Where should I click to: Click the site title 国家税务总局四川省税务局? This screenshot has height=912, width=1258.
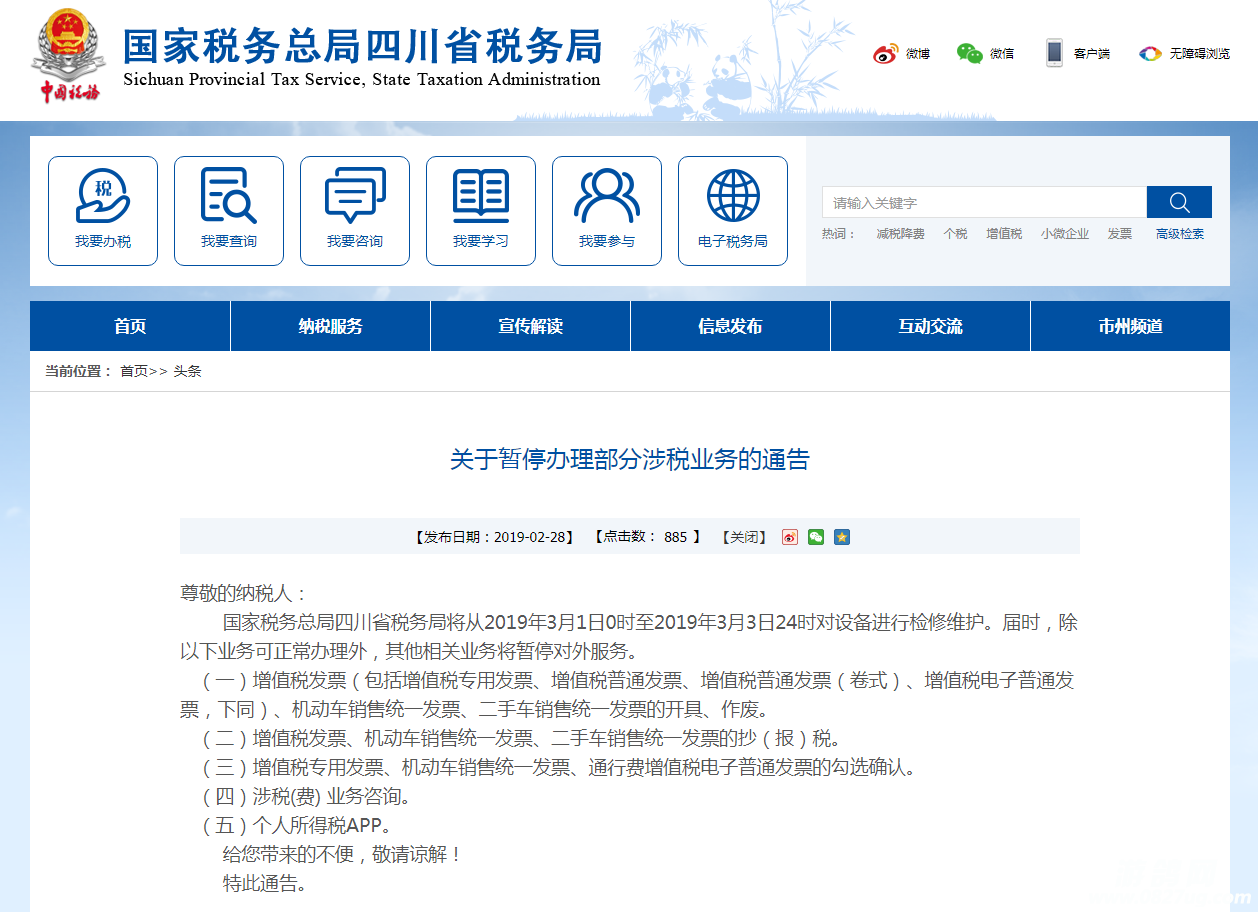(363, 45)
